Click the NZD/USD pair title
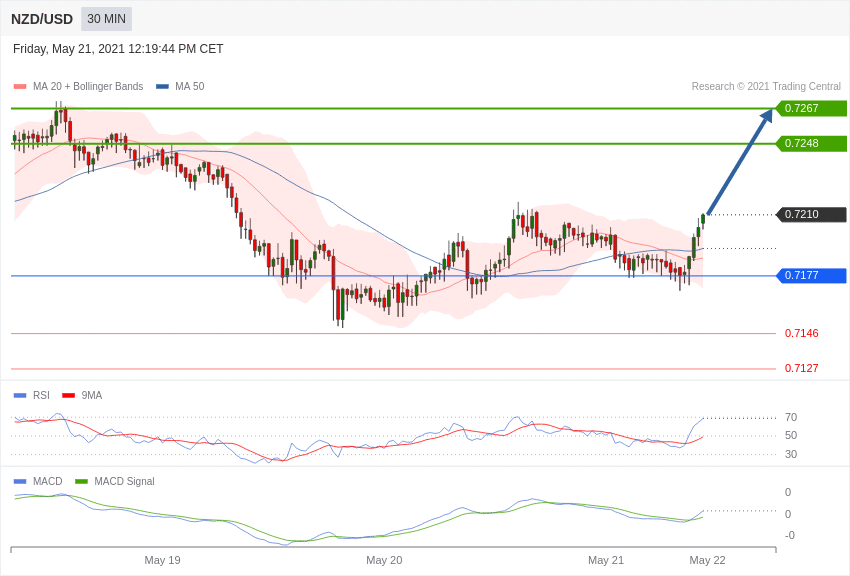850x576 pixels. 42,20
